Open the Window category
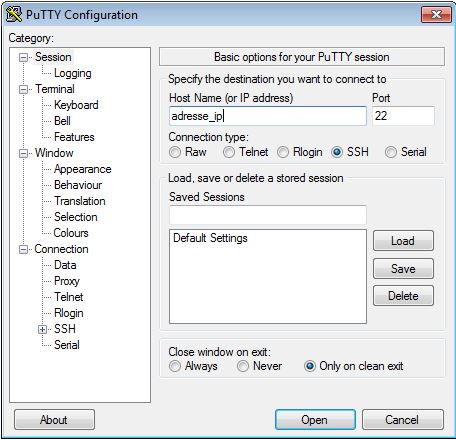Screen dimensions: 456x440 coord(54,153)
